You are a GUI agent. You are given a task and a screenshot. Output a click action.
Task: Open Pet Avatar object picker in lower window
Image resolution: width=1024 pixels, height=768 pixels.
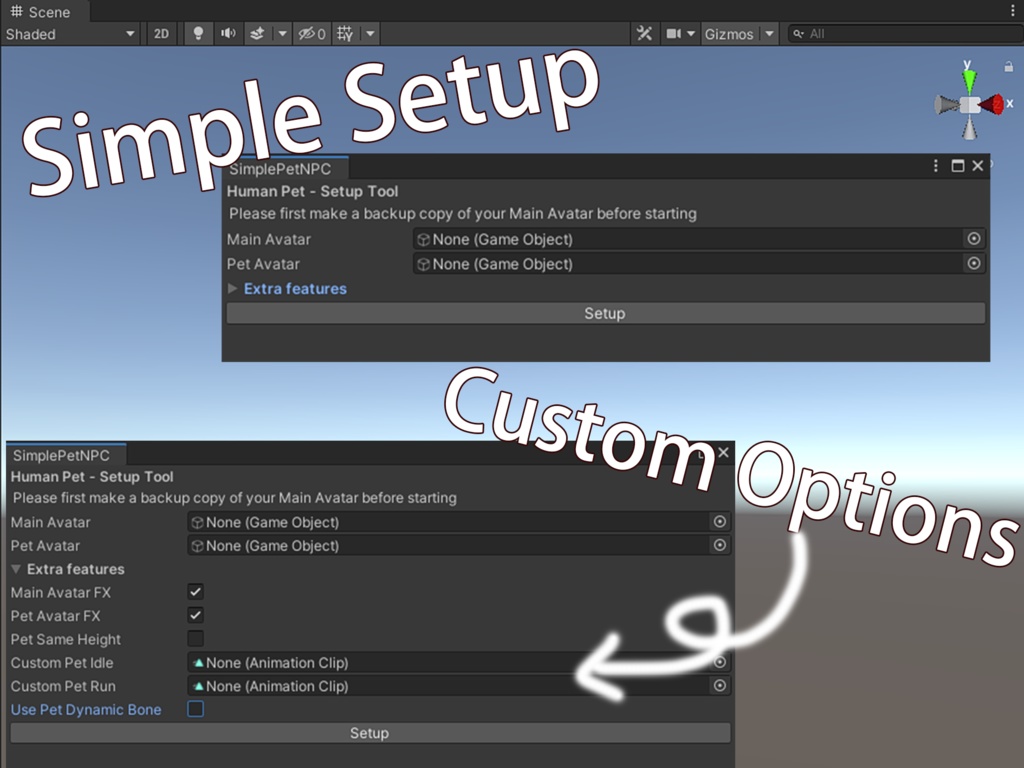pyautogui.click(x=720, y=545)
